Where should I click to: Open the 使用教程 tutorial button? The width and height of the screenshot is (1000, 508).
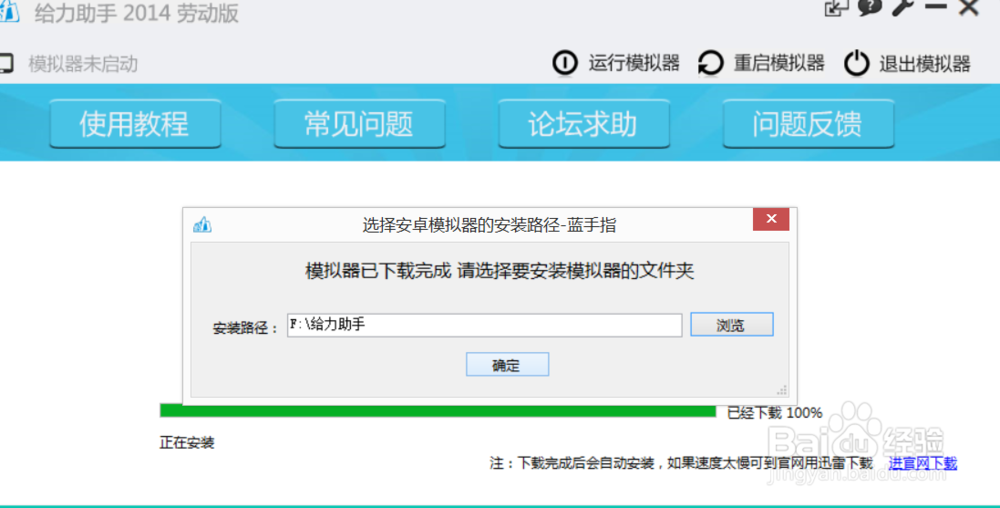(135, 124)
